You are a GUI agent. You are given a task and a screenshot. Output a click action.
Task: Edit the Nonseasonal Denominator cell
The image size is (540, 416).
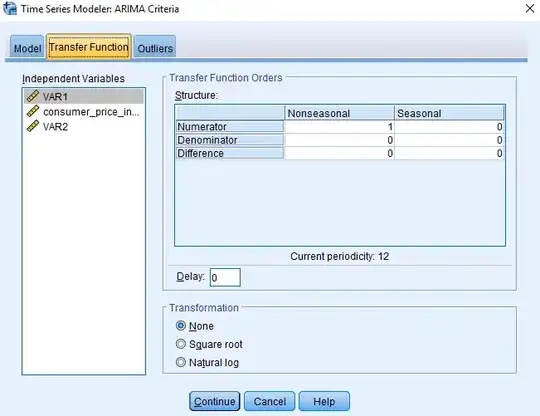(x=339, y=140)
